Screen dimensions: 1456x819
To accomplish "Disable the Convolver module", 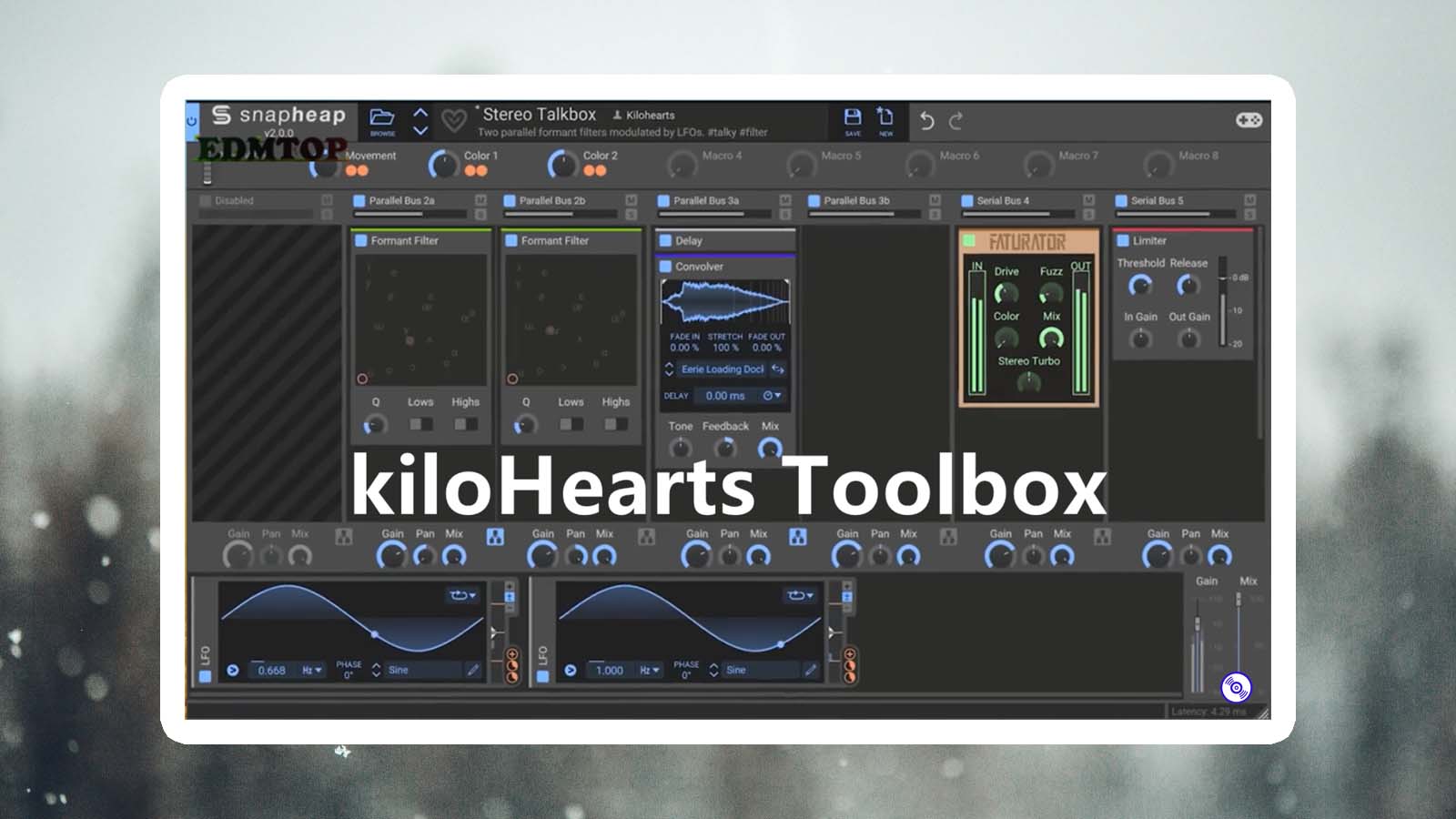I will [x=665, y=267].
